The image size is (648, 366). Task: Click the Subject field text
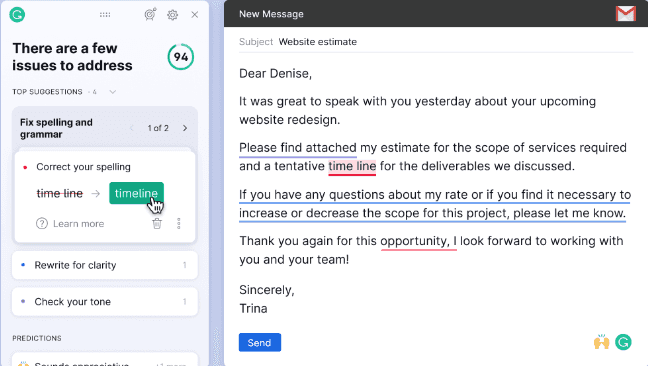(x=317, y=42)
